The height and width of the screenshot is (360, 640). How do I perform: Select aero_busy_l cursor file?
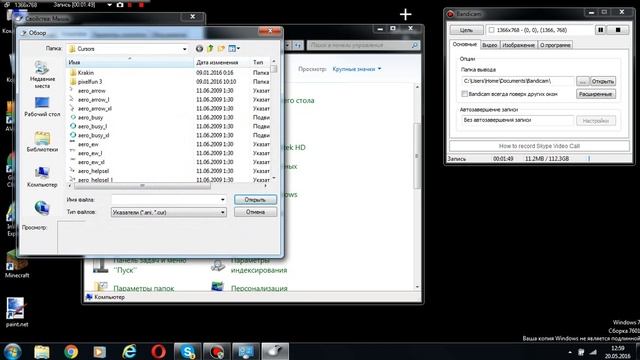[93, 127]
